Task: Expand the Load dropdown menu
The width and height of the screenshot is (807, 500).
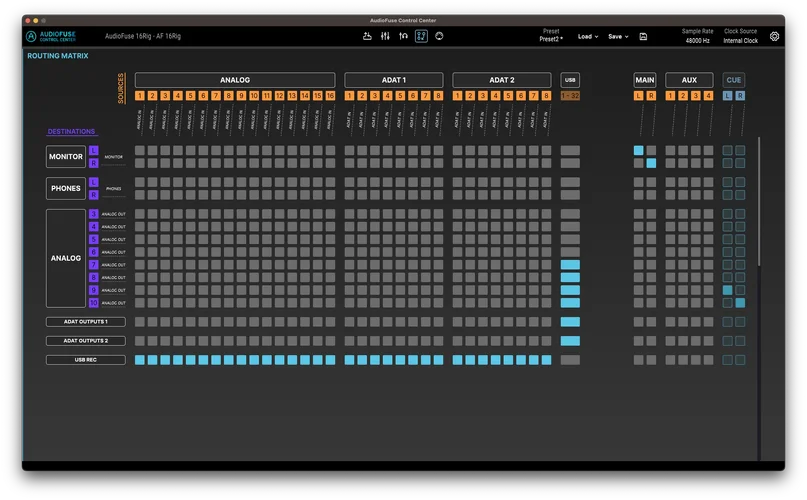Action: (x=588, y=36)
